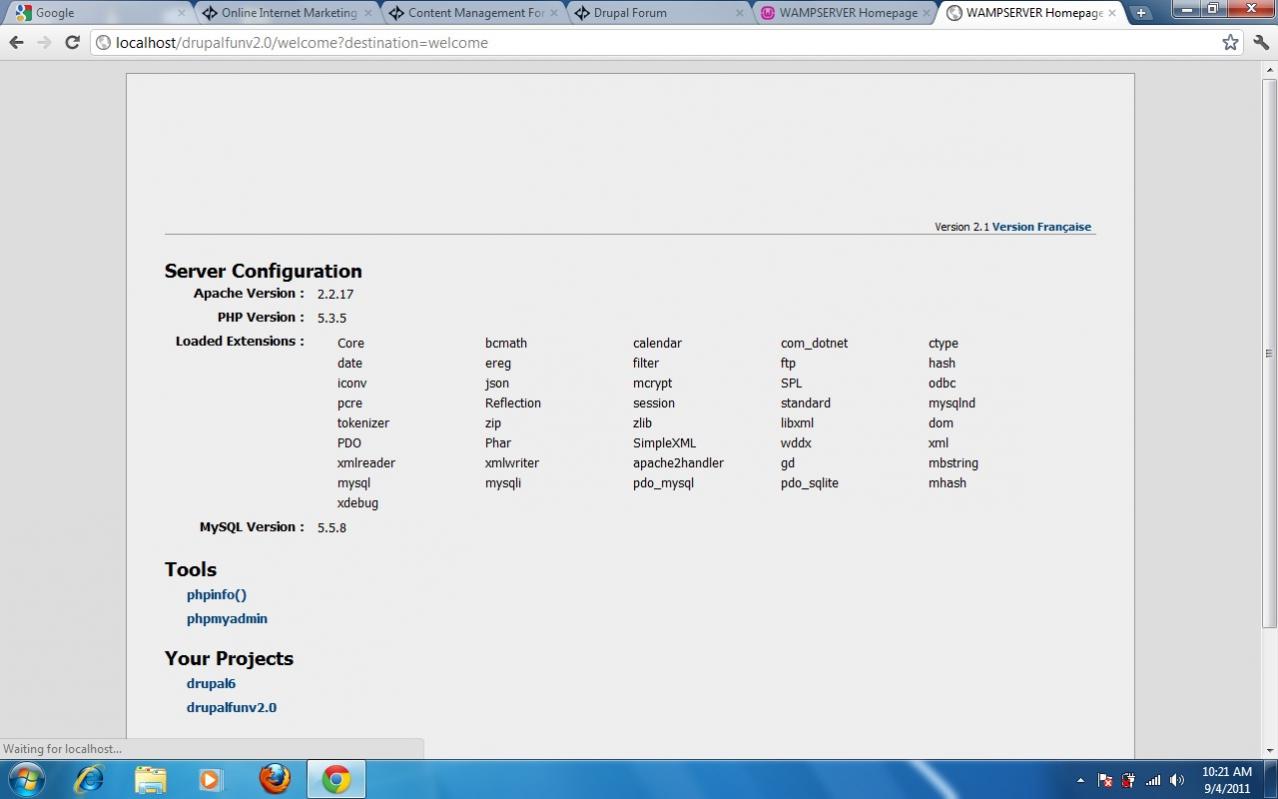Open the drupalfunv2.0 project link
1278x799 pixels.
(x=231, y=707)
